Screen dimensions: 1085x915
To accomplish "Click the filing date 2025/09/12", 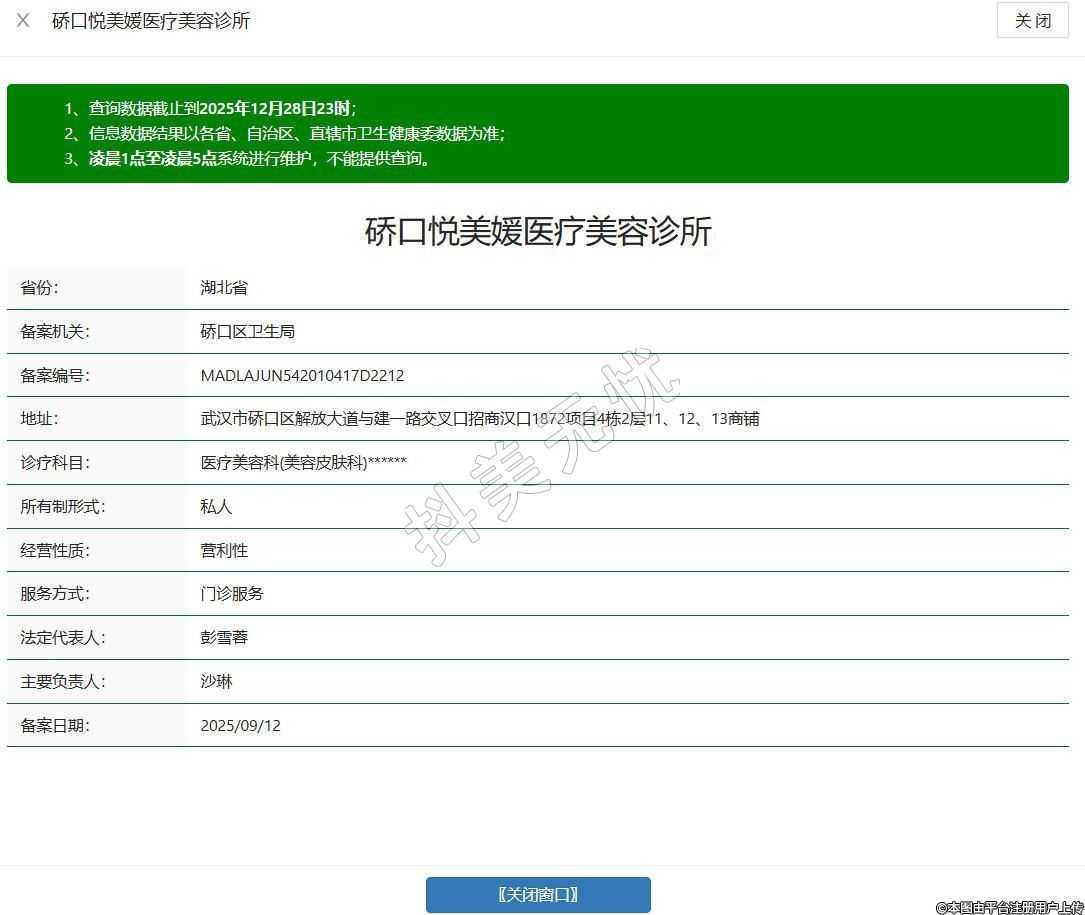I will click(240, 726).
